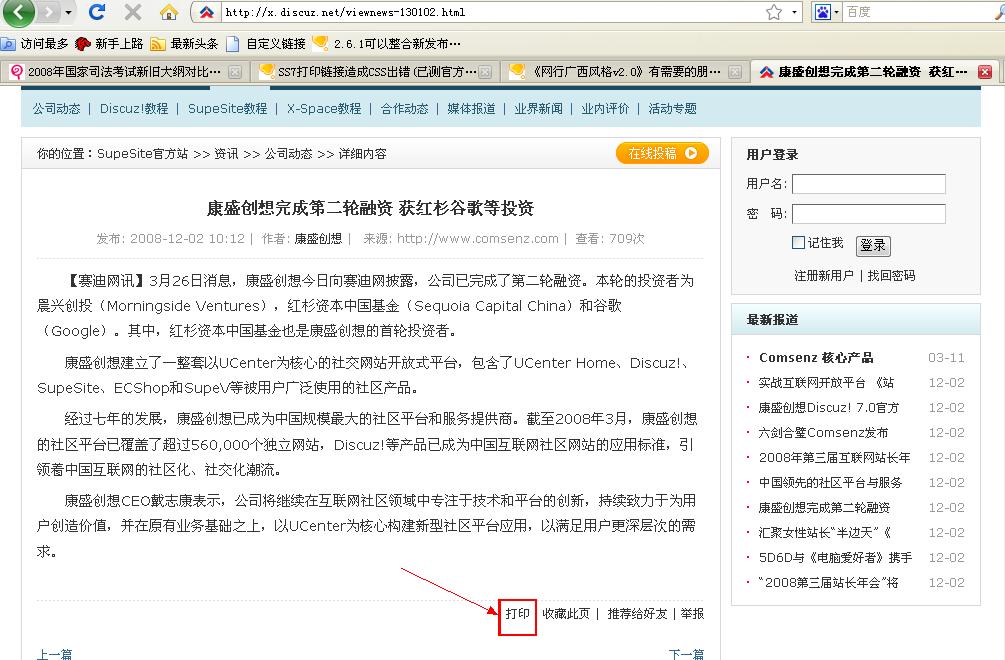The image size is (1005, 660).
Task: Open the navigation history dropdown arrow
Action: coord(69,12)
